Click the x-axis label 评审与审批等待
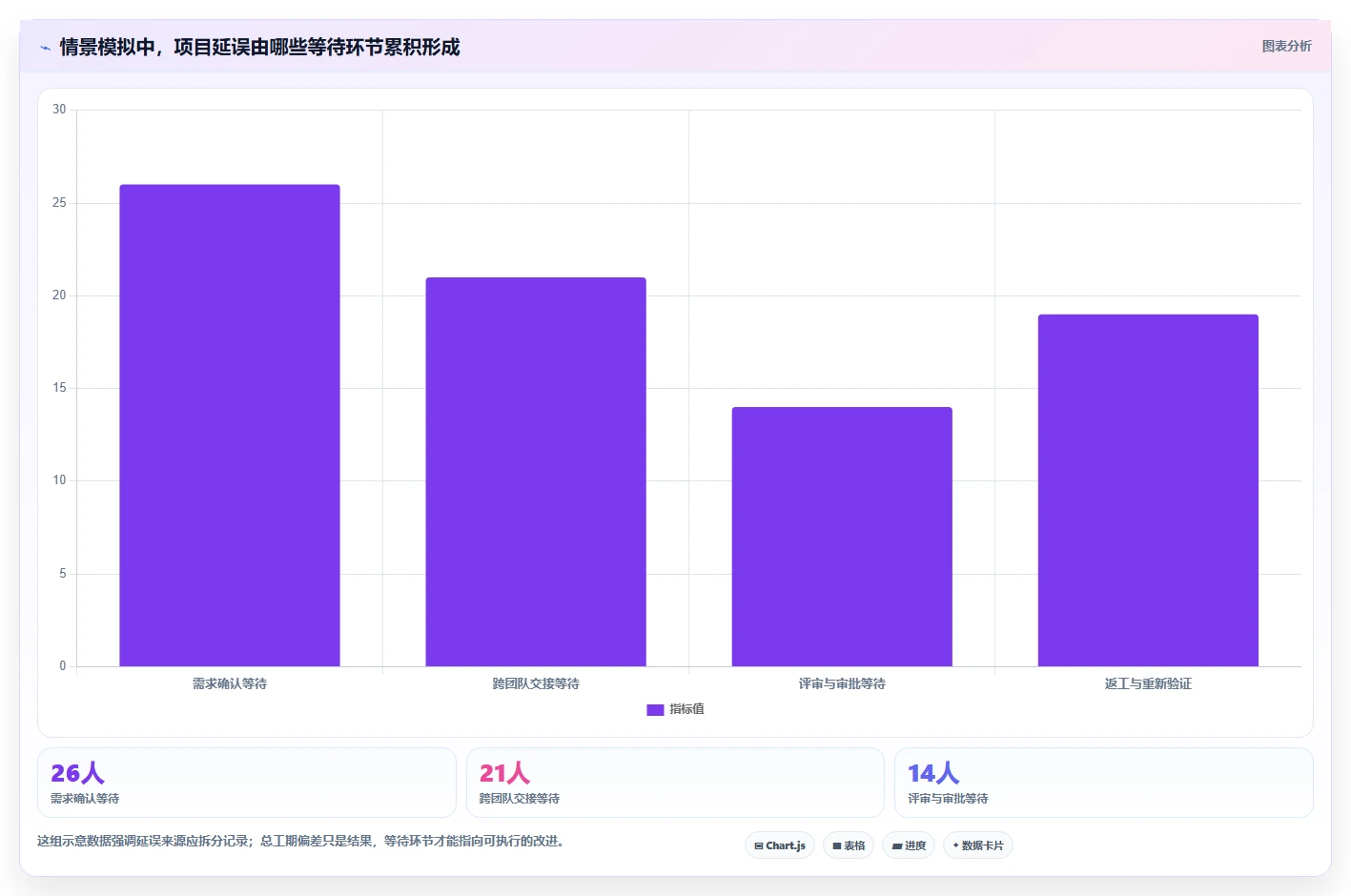This screenshot has height=896, width=1351. pos(842,683)
